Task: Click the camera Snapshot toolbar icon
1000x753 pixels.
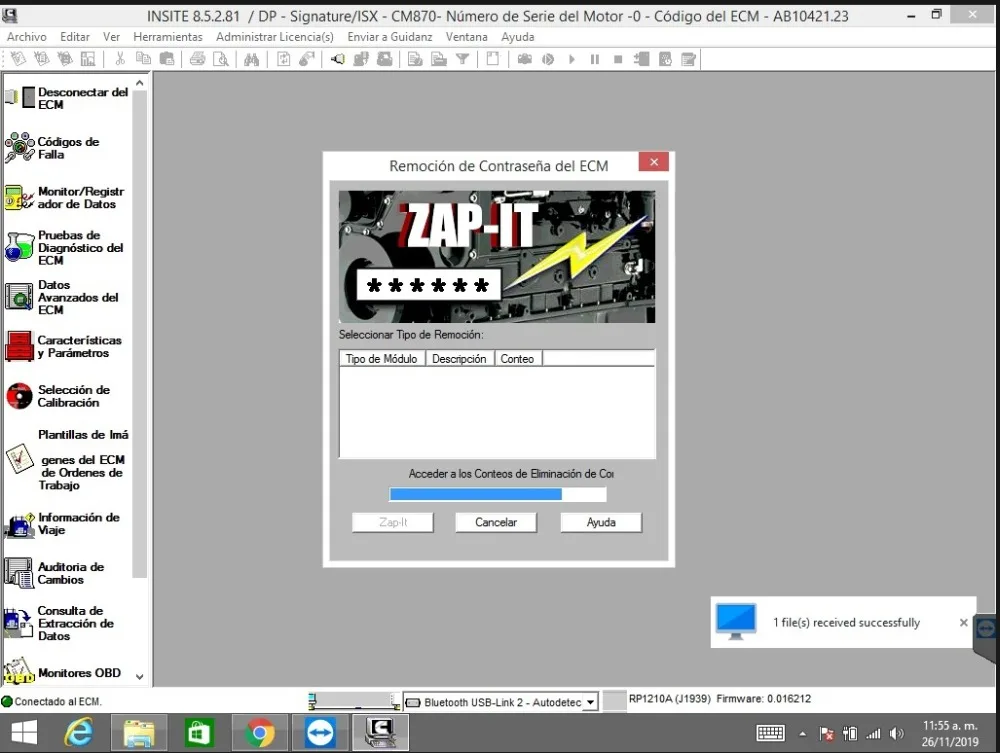Action: coord(524,59)
